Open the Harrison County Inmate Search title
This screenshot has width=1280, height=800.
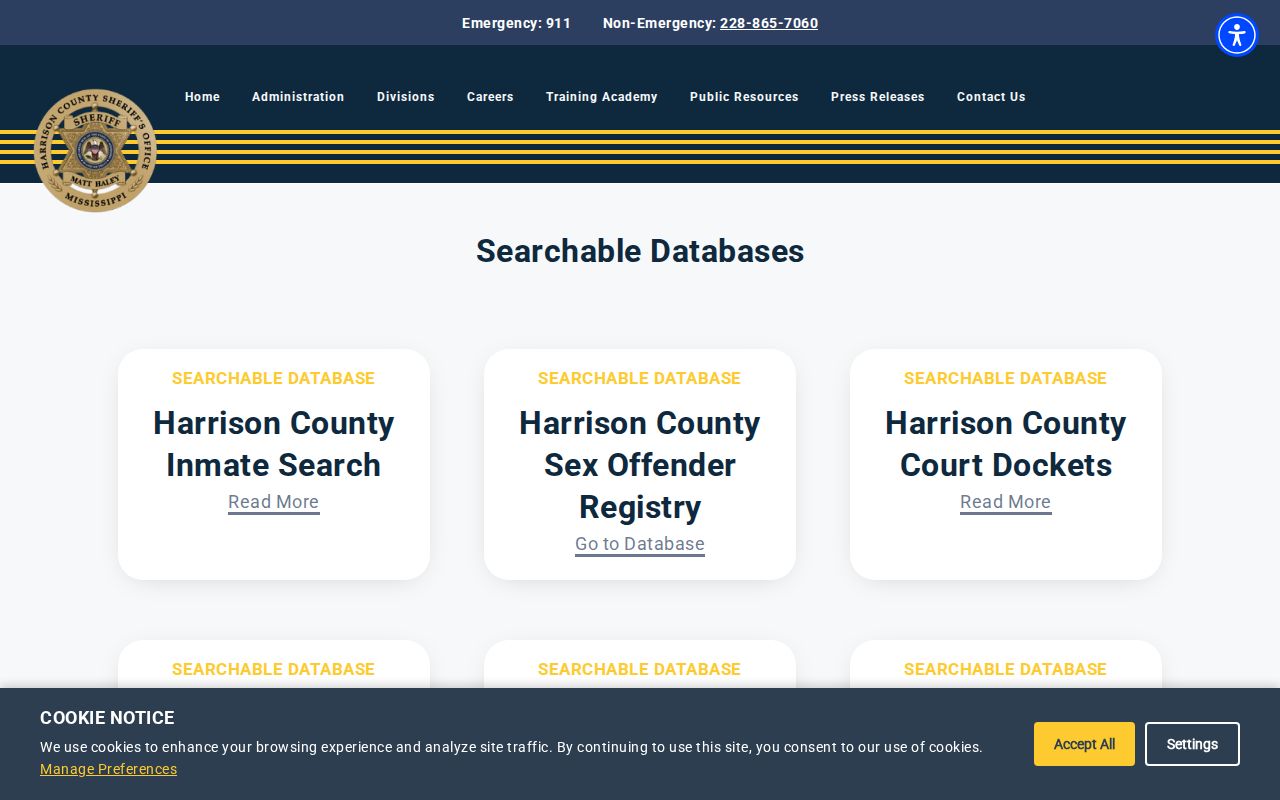273,444
